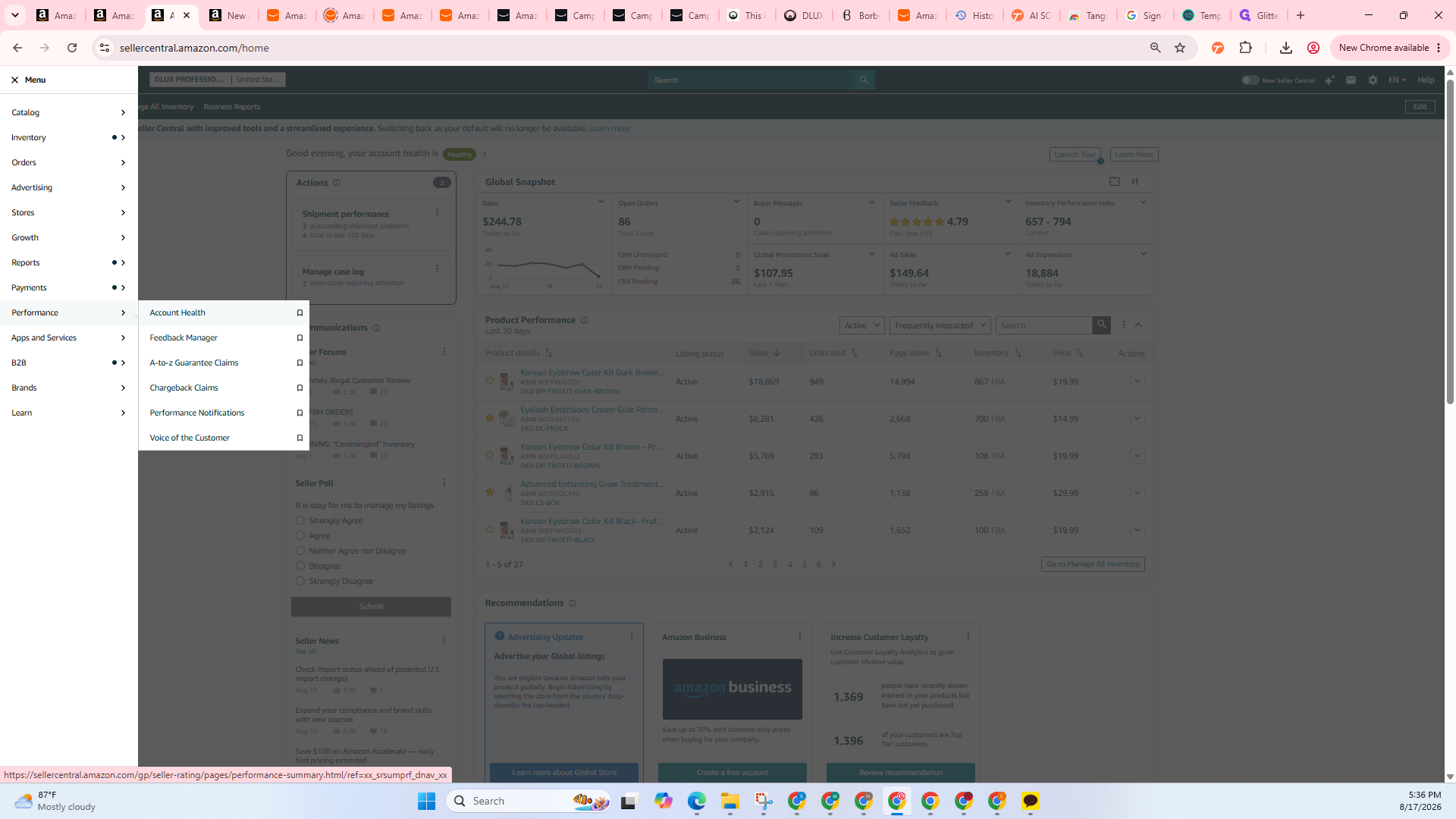Open EN language selector
1456x819 pixels.
(x=1397, y=80)
